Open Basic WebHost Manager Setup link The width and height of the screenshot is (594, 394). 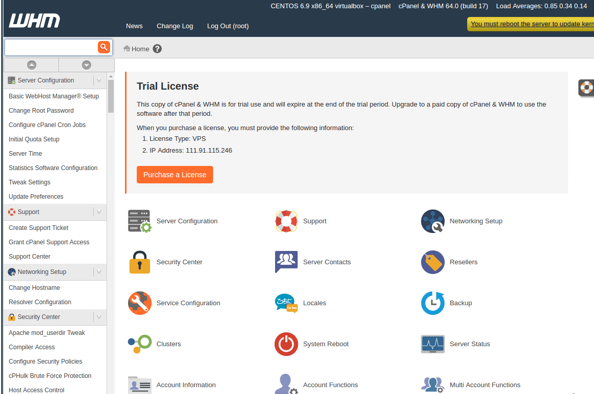(x=54, y=96)
